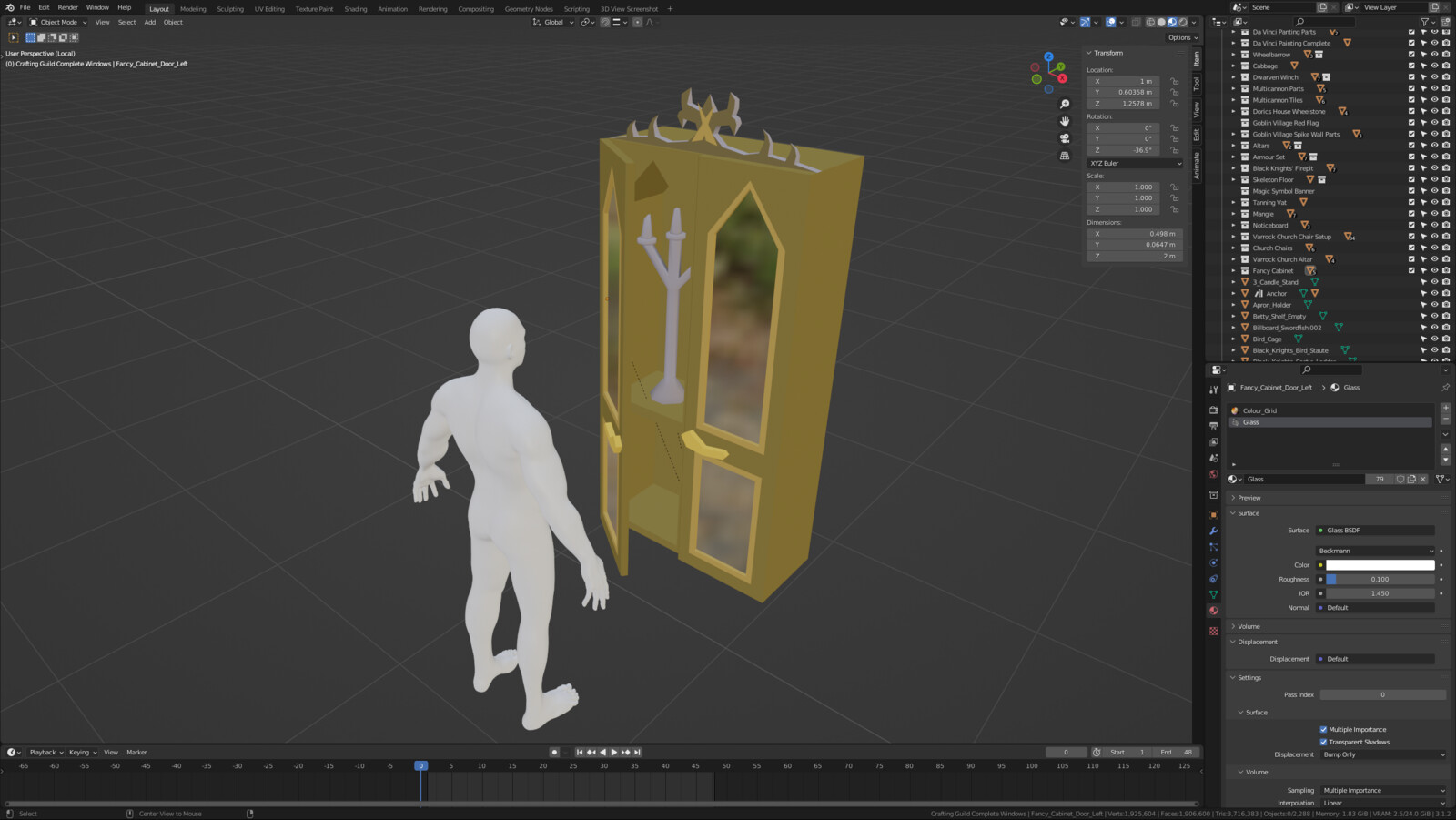Open the Object Constraints tab icon
Viewport: 1456px width, 820px height.
pyautogui.click(x=1213, y=579)
